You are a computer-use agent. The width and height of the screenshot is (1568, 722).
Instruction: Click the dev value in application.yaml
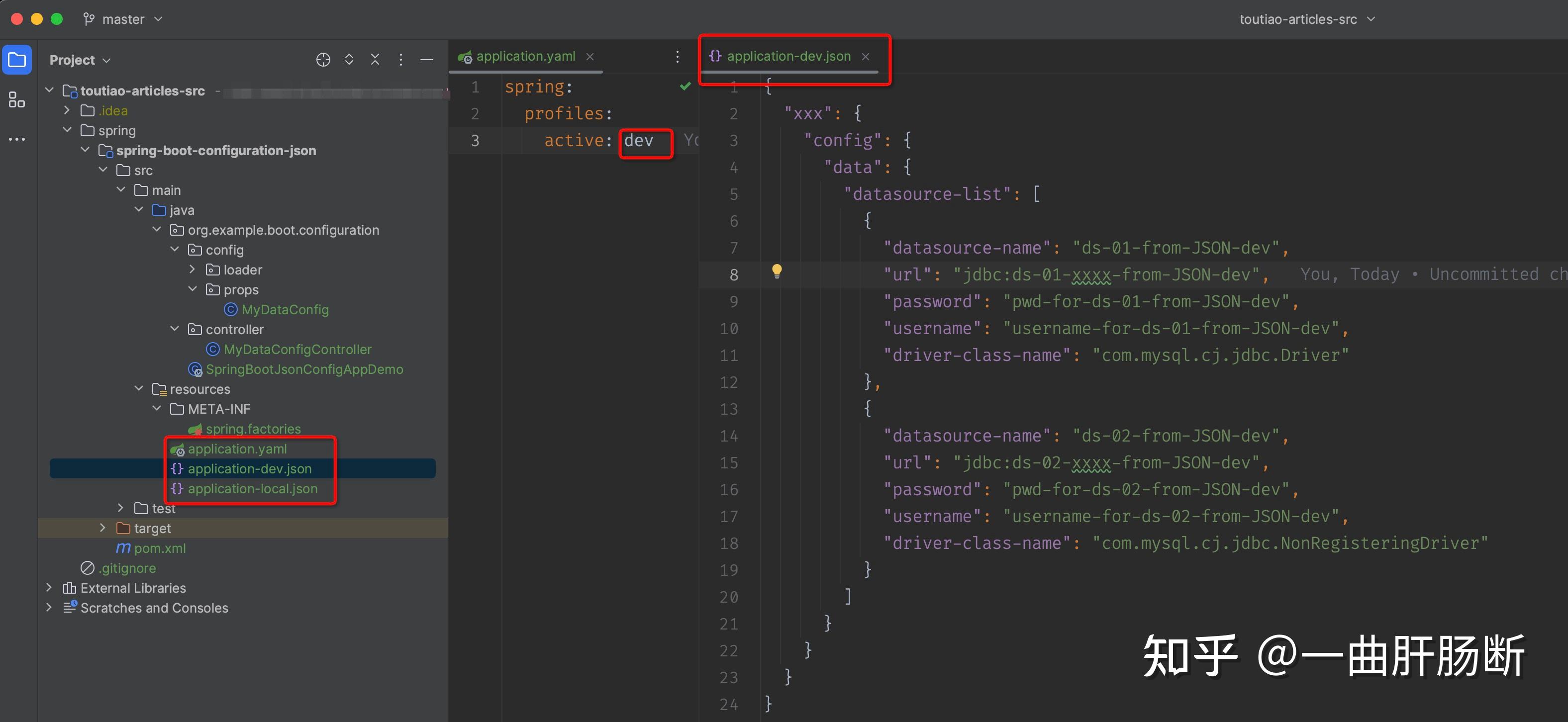pyautogui.click(x=639, y=141)
